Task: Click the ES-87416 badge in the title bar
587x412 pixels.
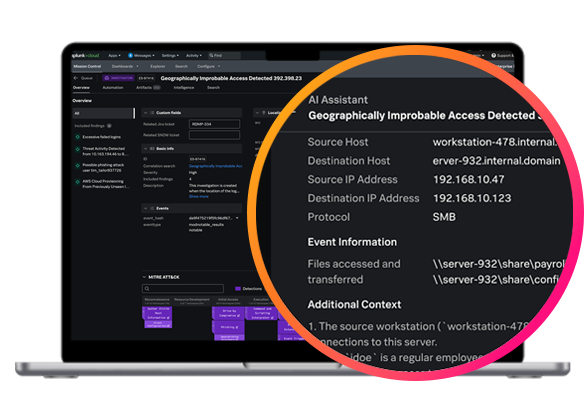Action: pos(146,78)
